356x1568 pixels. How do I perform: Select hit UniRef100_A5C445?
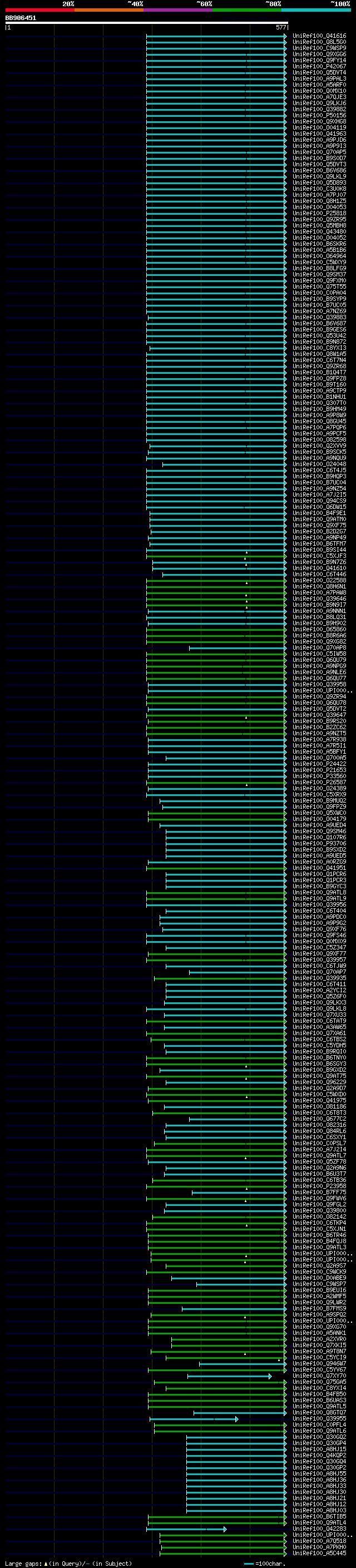pyautogui.click(x=319, y=1554)
